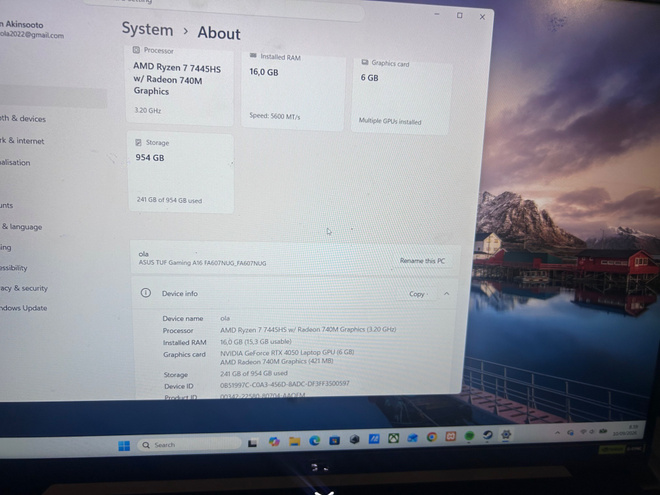Open the Xbox app in taskbar

click(x=393, y=439)
